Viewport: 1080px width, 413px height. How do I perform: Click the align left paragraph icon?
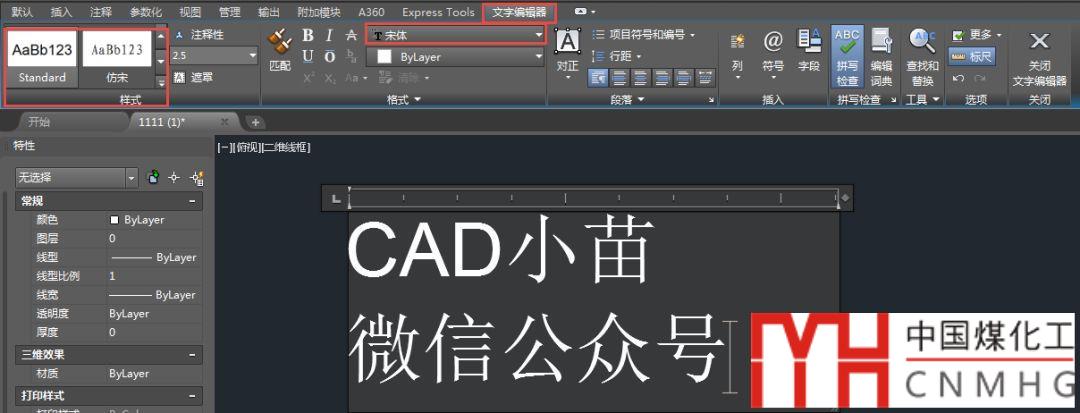[619, 78]
